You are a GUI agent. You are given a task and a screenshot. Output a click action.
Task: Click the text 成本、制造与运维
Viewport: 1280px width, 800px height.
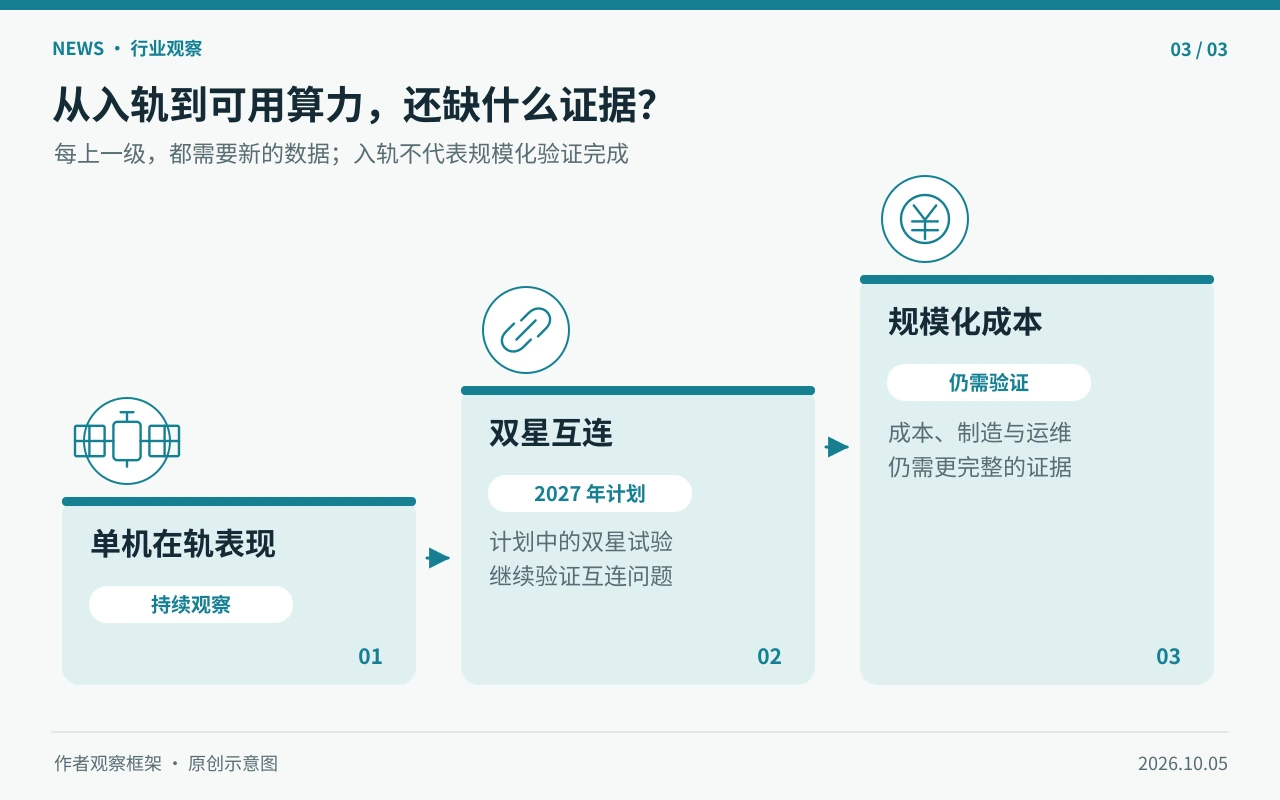tap(980, 433)
